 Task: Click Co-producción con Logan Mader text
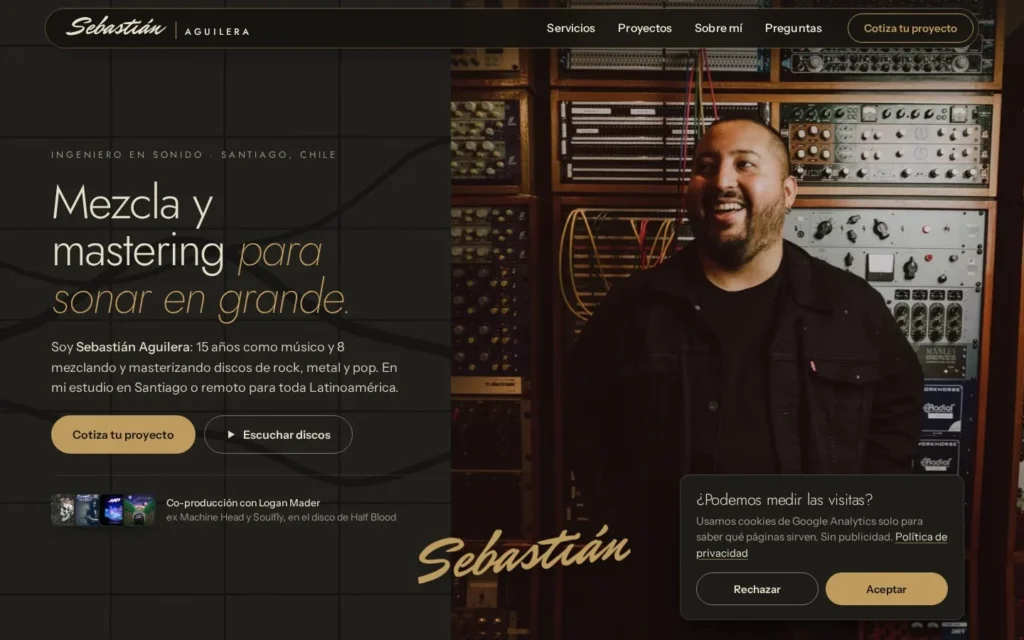click(243, 503)
